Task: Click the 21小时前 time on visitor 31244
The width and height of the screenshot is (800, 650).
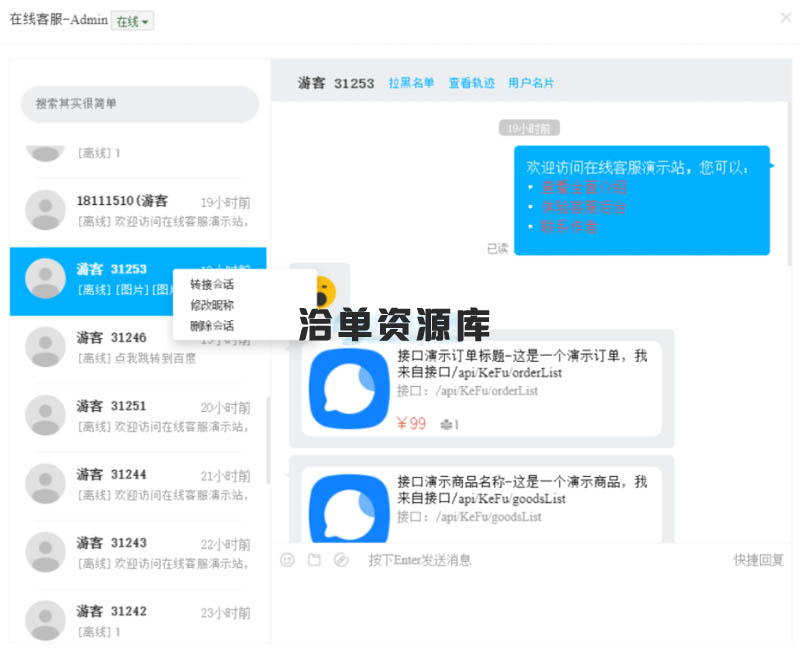Action: (226, 476)
